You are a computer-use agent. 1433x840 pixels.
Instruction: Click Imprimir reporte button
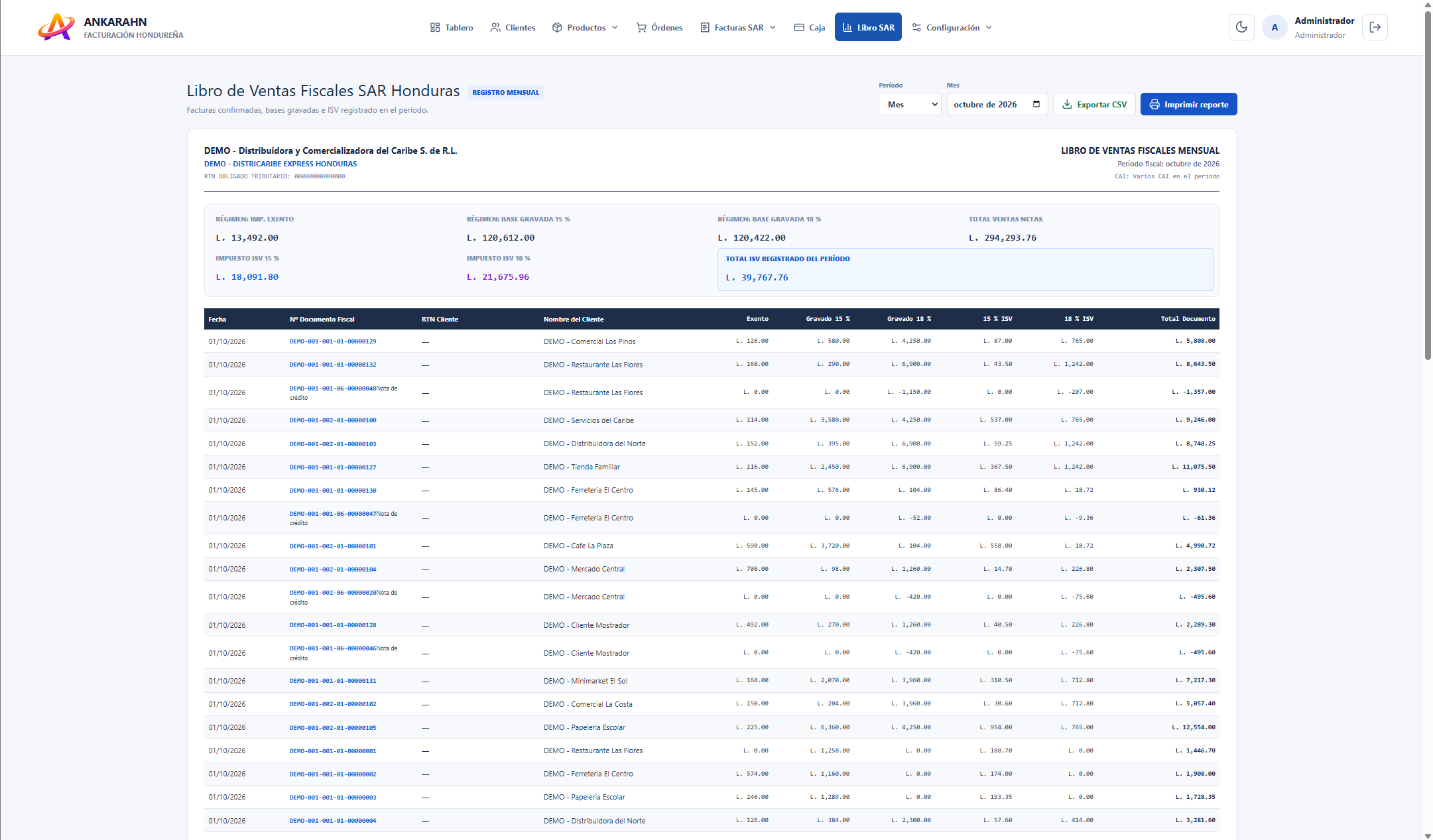1188,104
